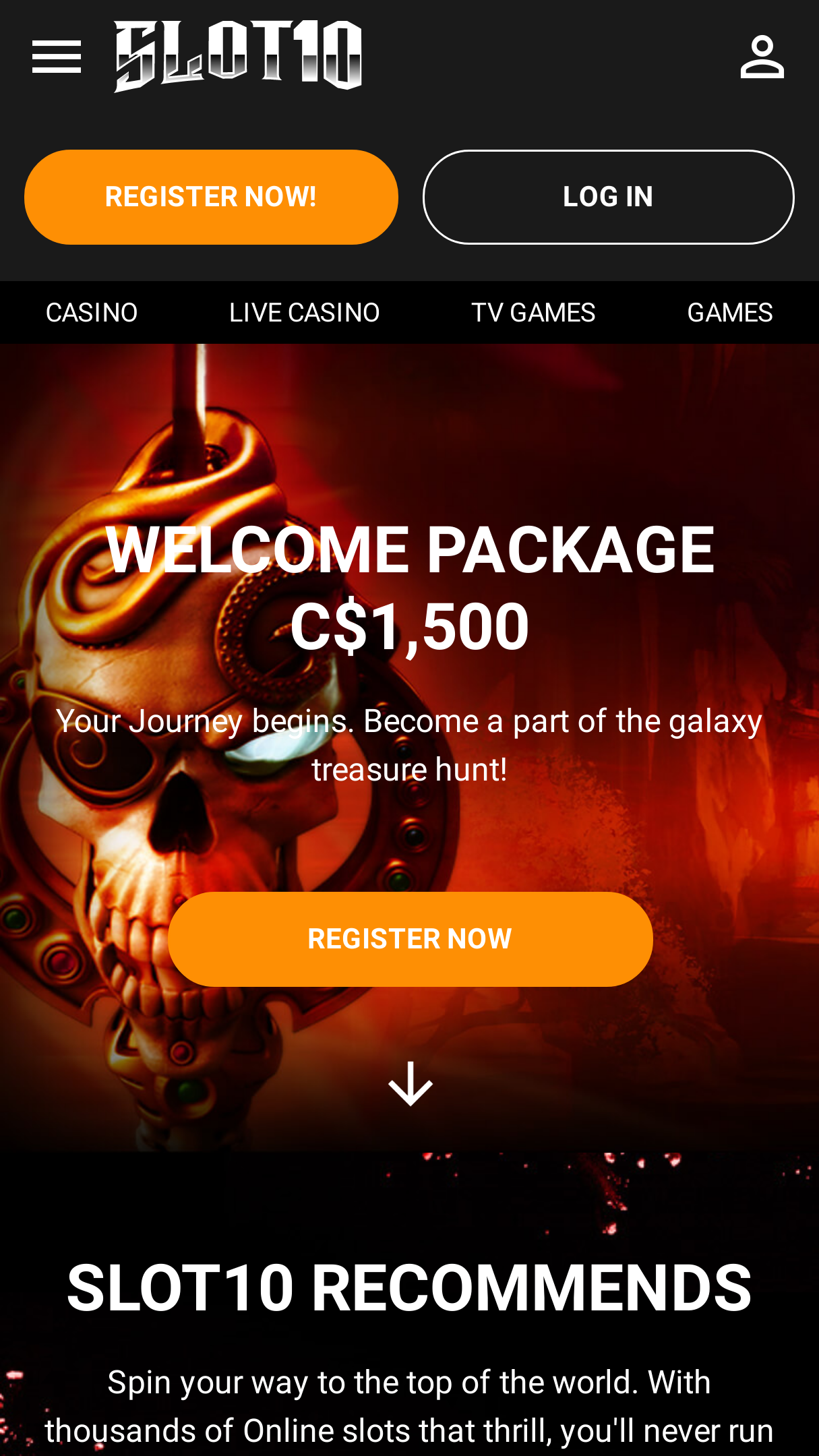Go to the Games tab
The image size is (819, 1456).
point(730,313)
